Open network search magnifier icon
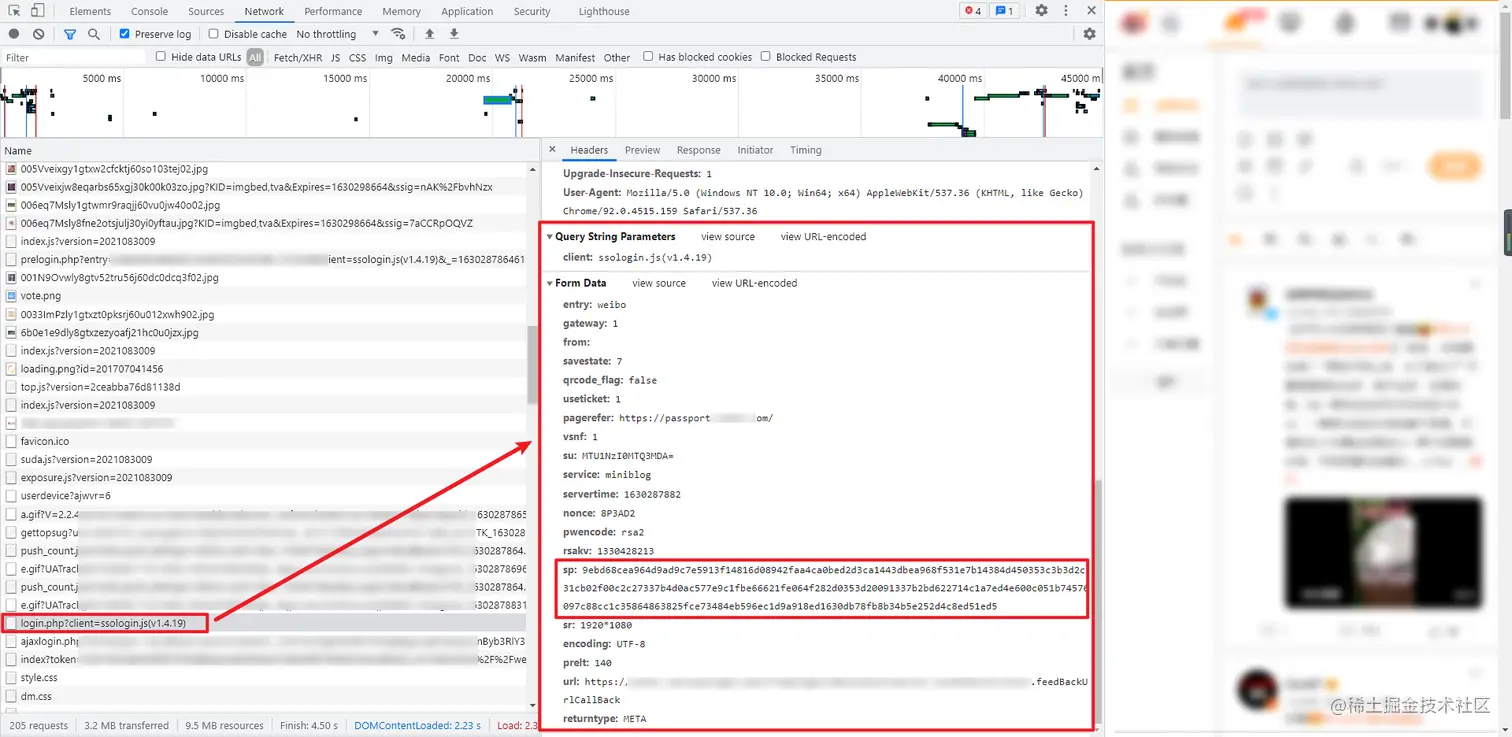This screenshot has height=737, width=1512. coord(94,34)
